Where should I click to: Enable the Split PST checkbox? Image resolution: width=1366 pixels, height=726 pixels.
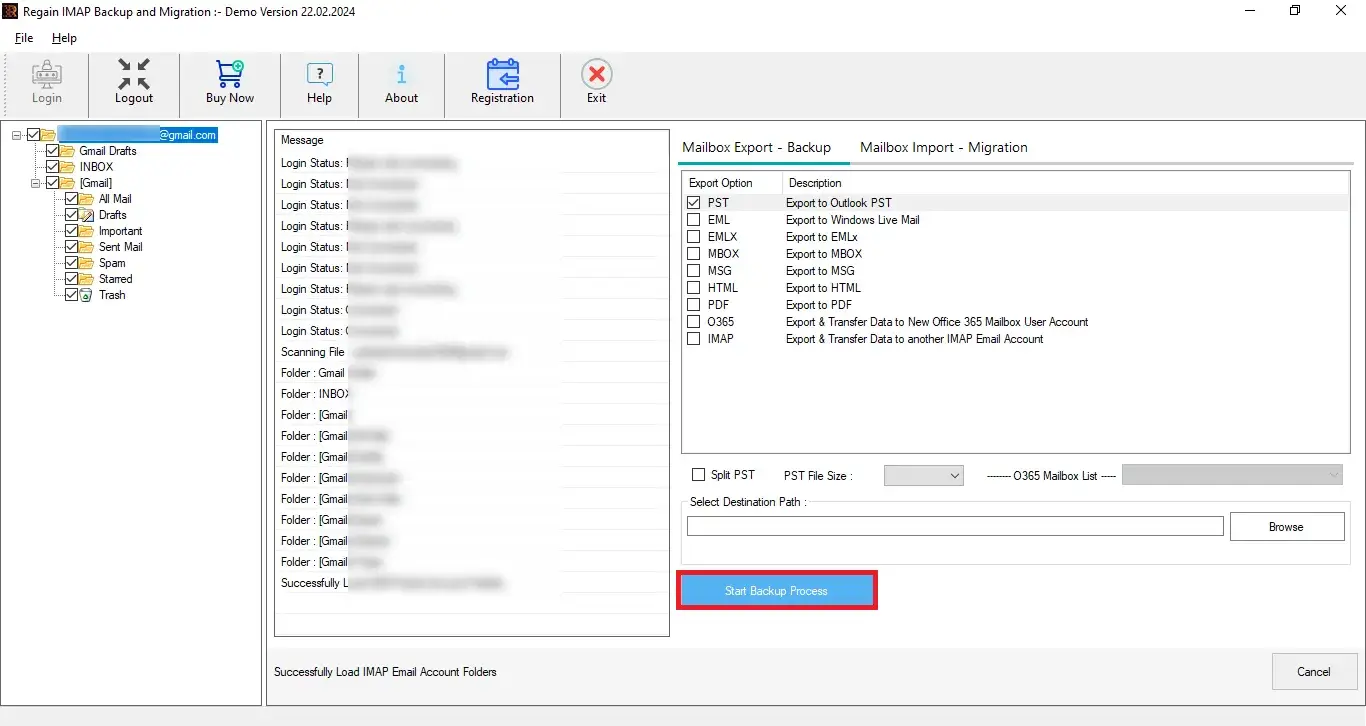(x=699, y=475)
